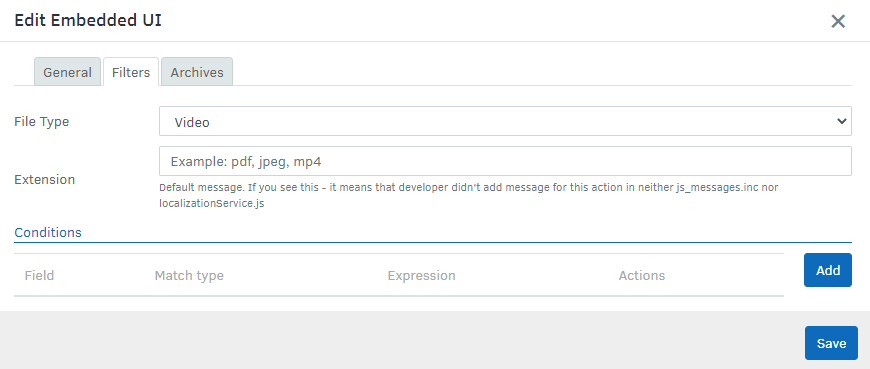Add a new condition with Add button

pyautogui.click(x=828, y=270)
